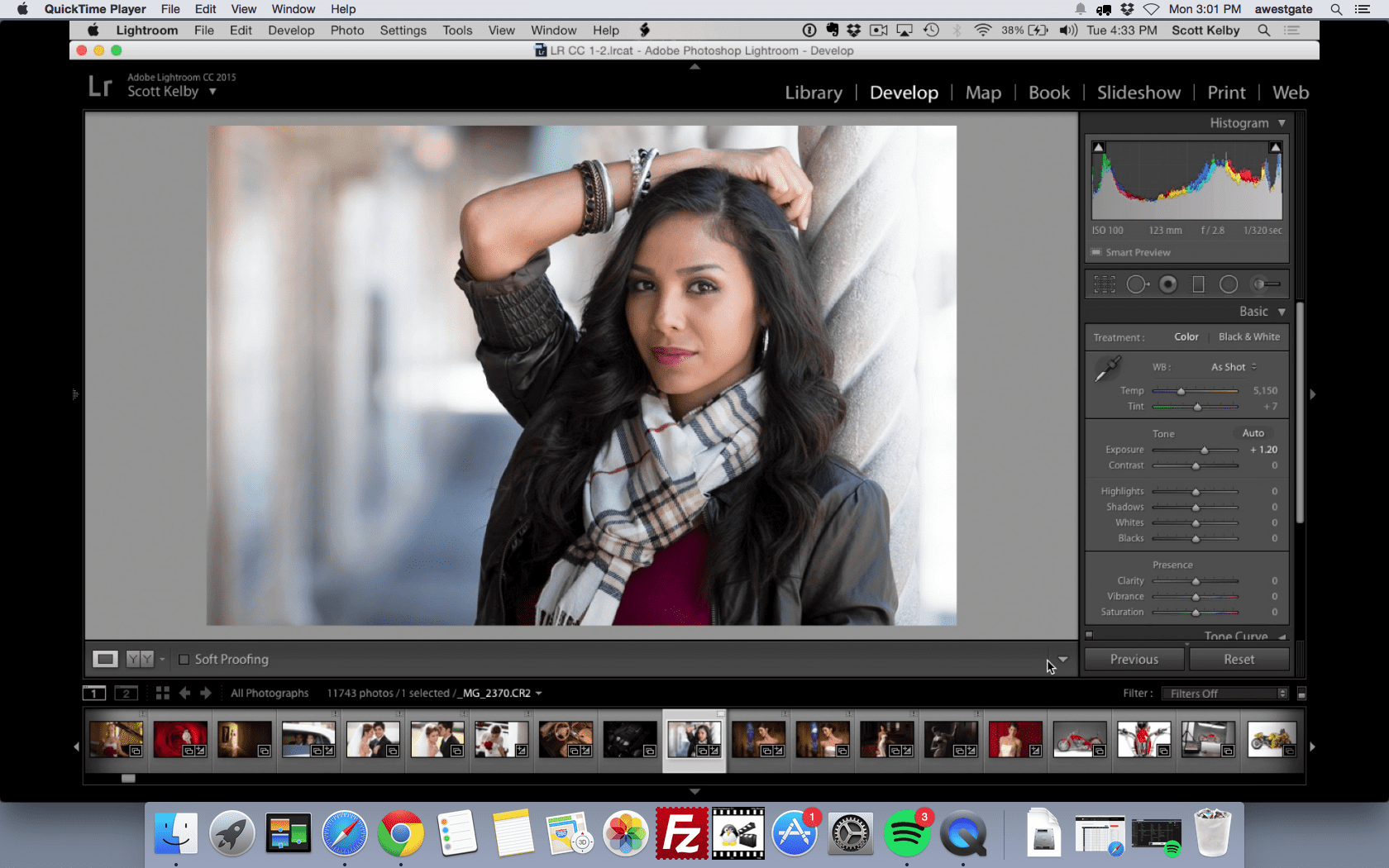Toggle the left highlight clipping warning
Image resolution: width=1389 pixels, height=868 pixels.
coord(1098,145)
